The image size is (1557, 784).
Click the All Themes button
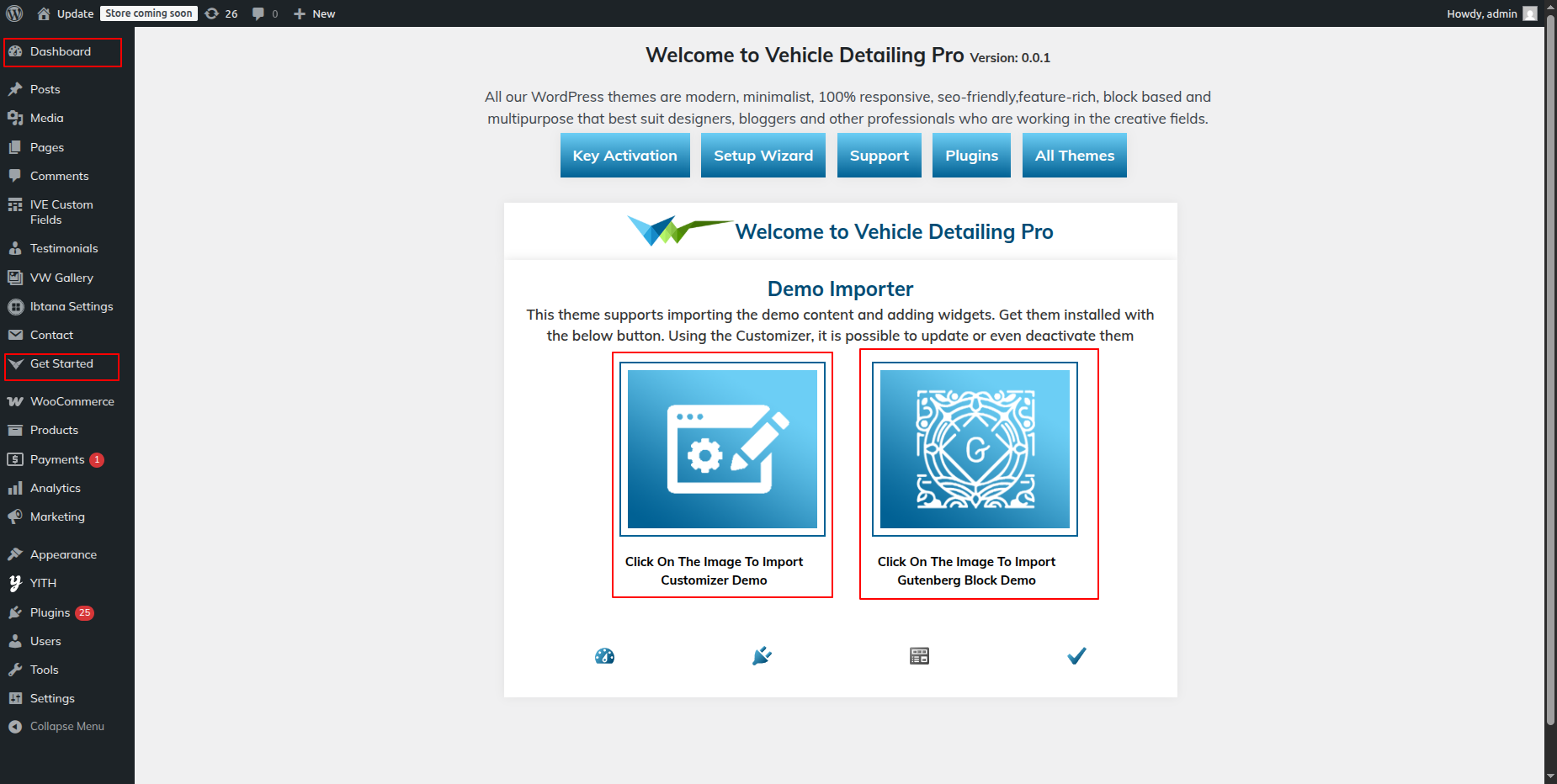[x=1074, y=156]
